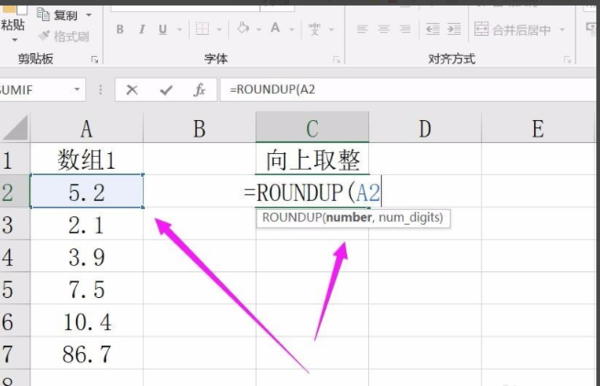The height and width of the screenshot is (386, 600).
Task: Click num_digits in the ROUNDUP tooltip
Action: point(409,217)
